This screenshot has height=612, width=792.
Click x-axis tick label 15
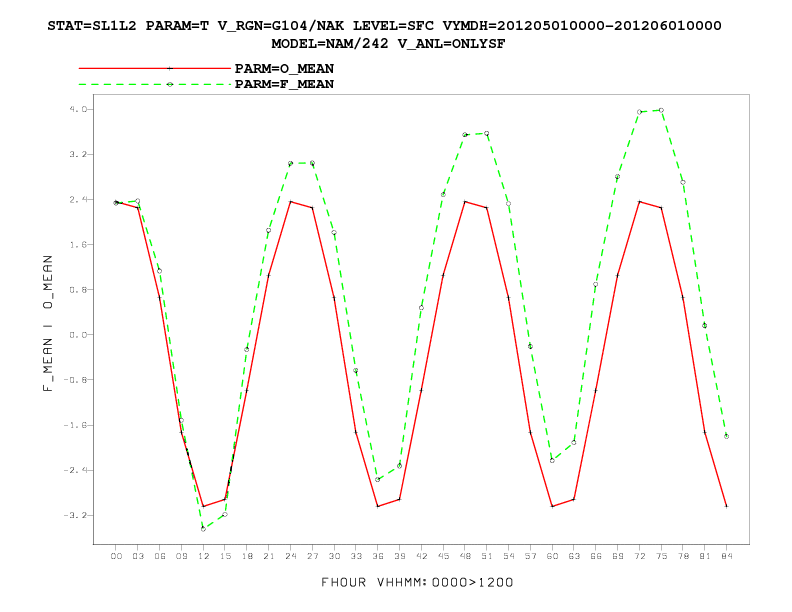coord(225,556)
